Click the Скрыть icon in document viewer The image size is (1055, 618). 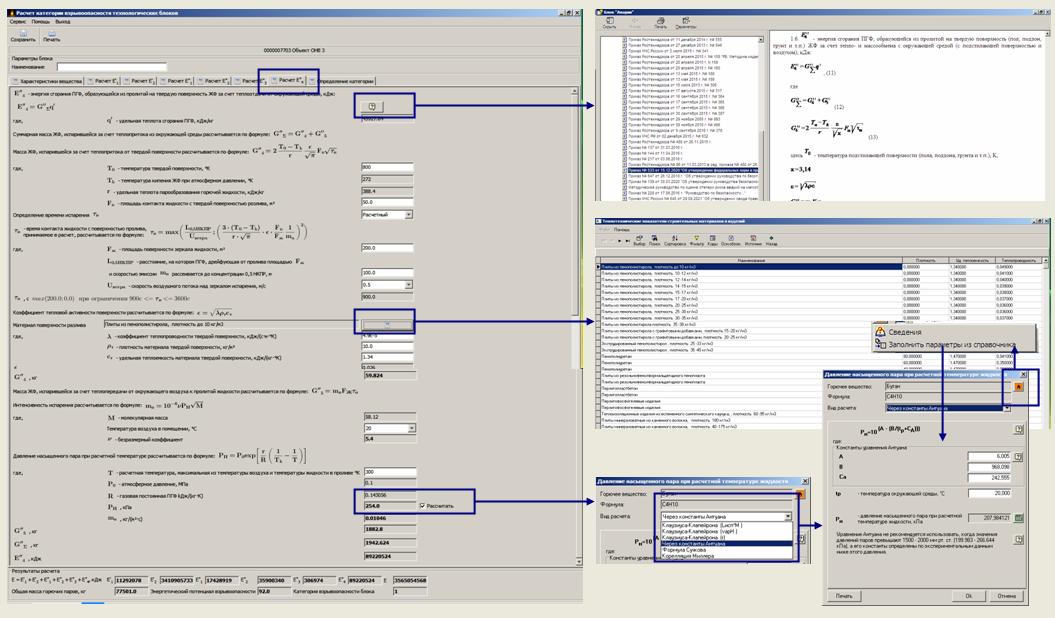click(610, 22)
